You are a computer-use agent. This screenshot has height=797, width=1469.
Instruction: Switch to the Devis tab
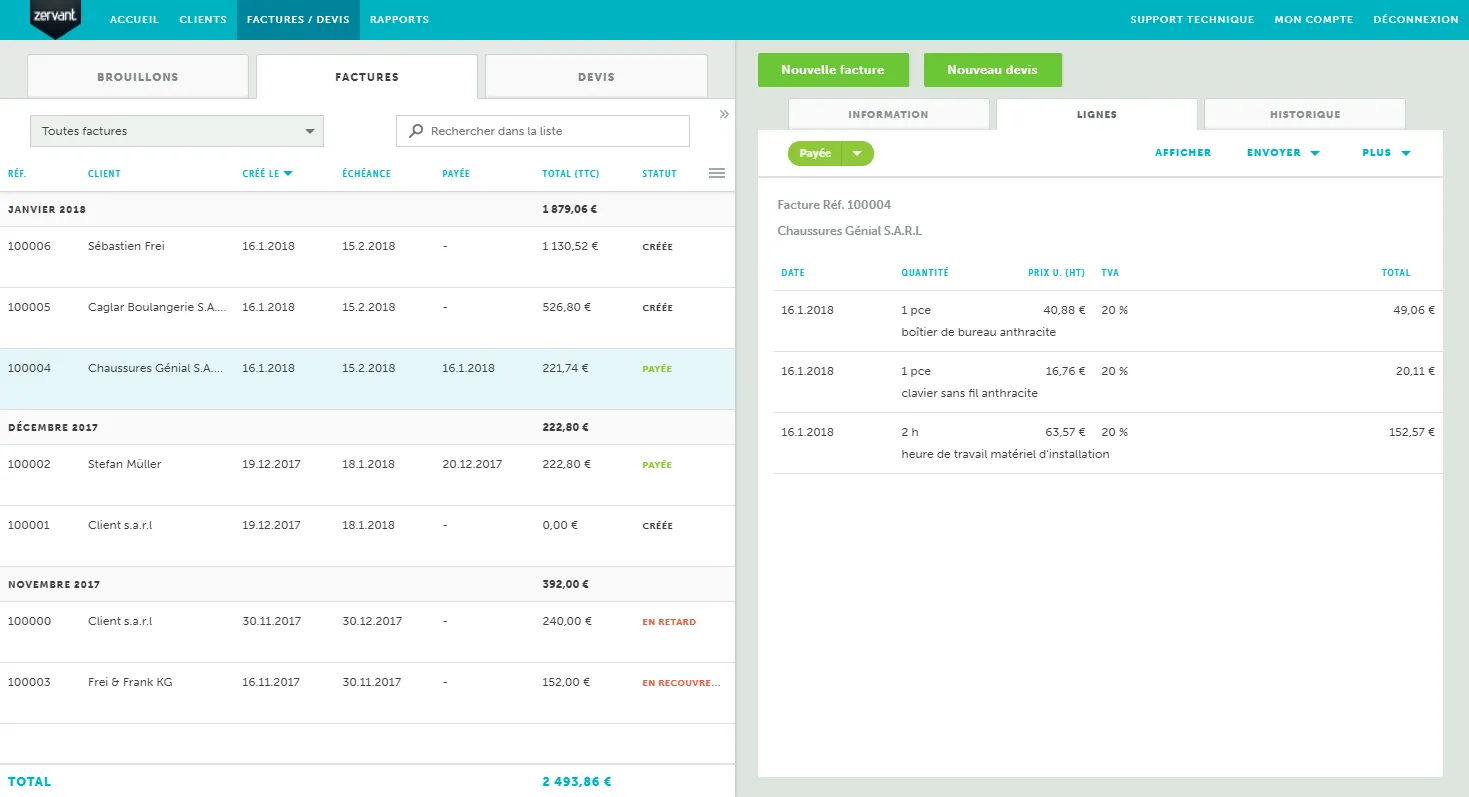coord(596,77)
